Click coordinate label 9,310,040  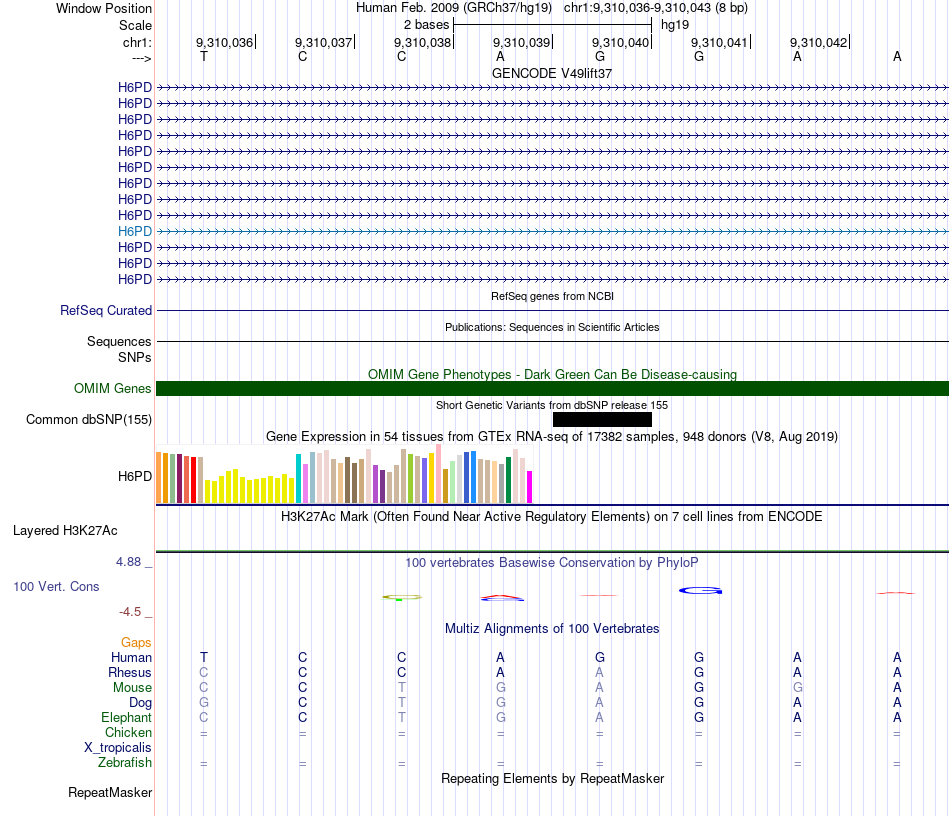click(x=620, y=42)
